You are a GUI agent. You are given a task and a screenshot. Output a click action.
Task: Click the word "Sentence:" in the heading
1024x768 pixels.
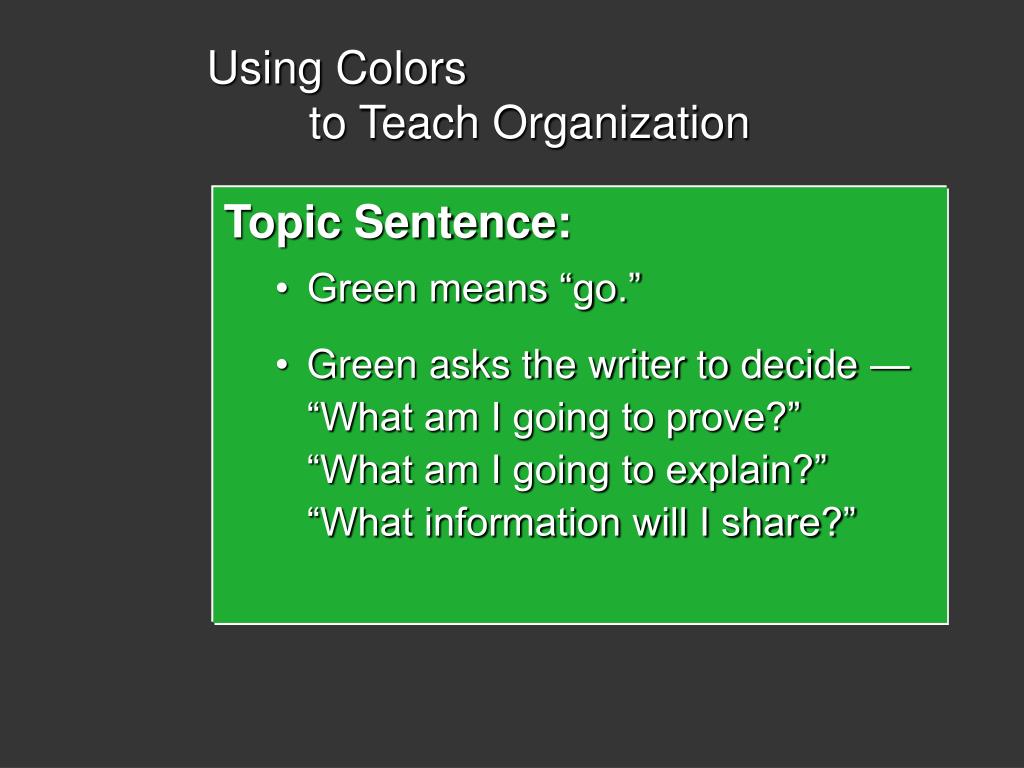[463, 221]
